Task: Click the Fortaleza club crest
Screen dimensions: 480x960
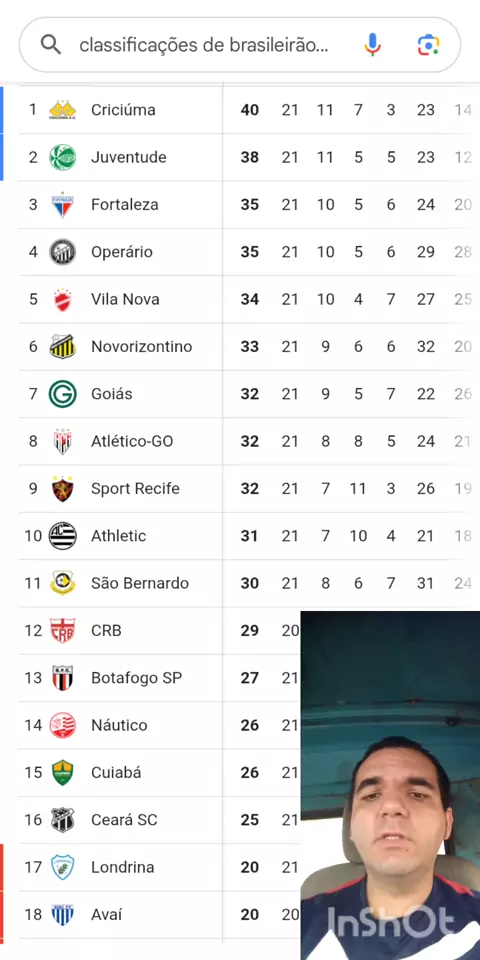Action: point(62,204)
